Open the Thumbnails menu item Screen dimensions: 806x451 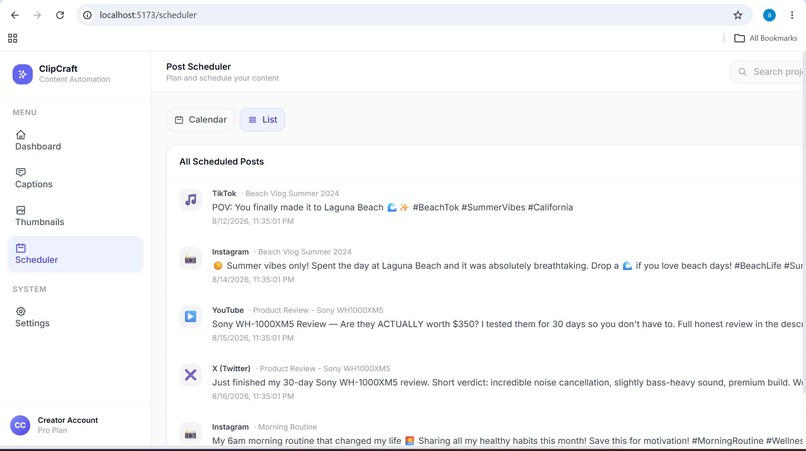[75, 216]
